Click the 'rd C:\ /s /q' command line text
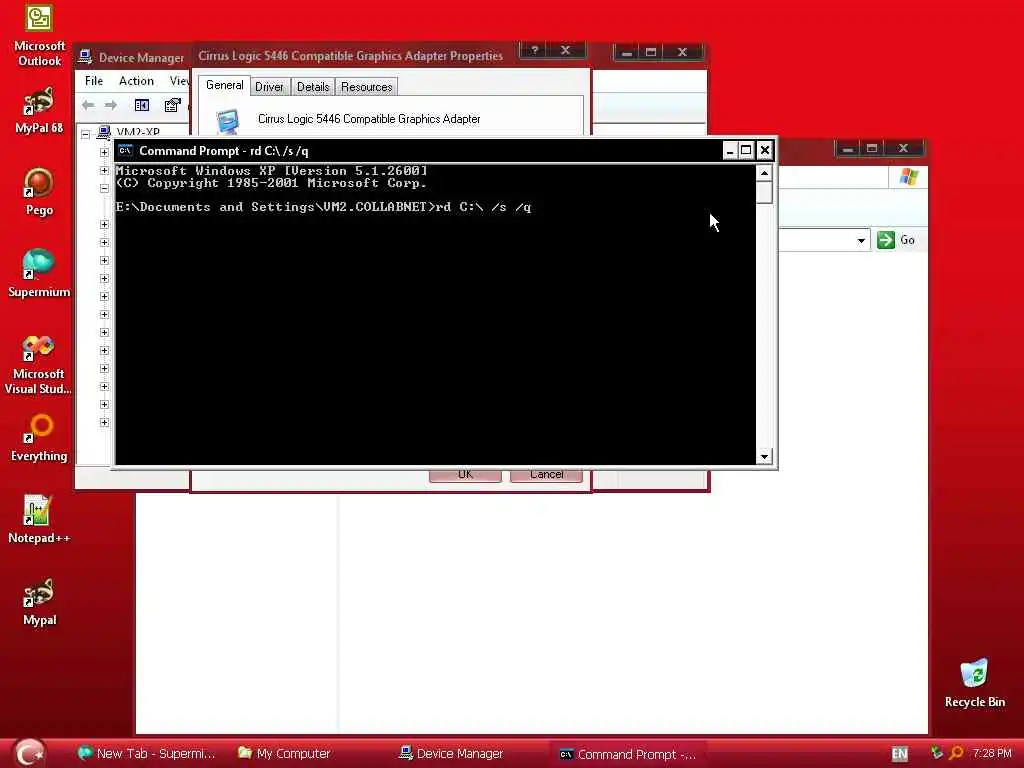Viewport: 1024px width, 768px height. pos(484,207)
